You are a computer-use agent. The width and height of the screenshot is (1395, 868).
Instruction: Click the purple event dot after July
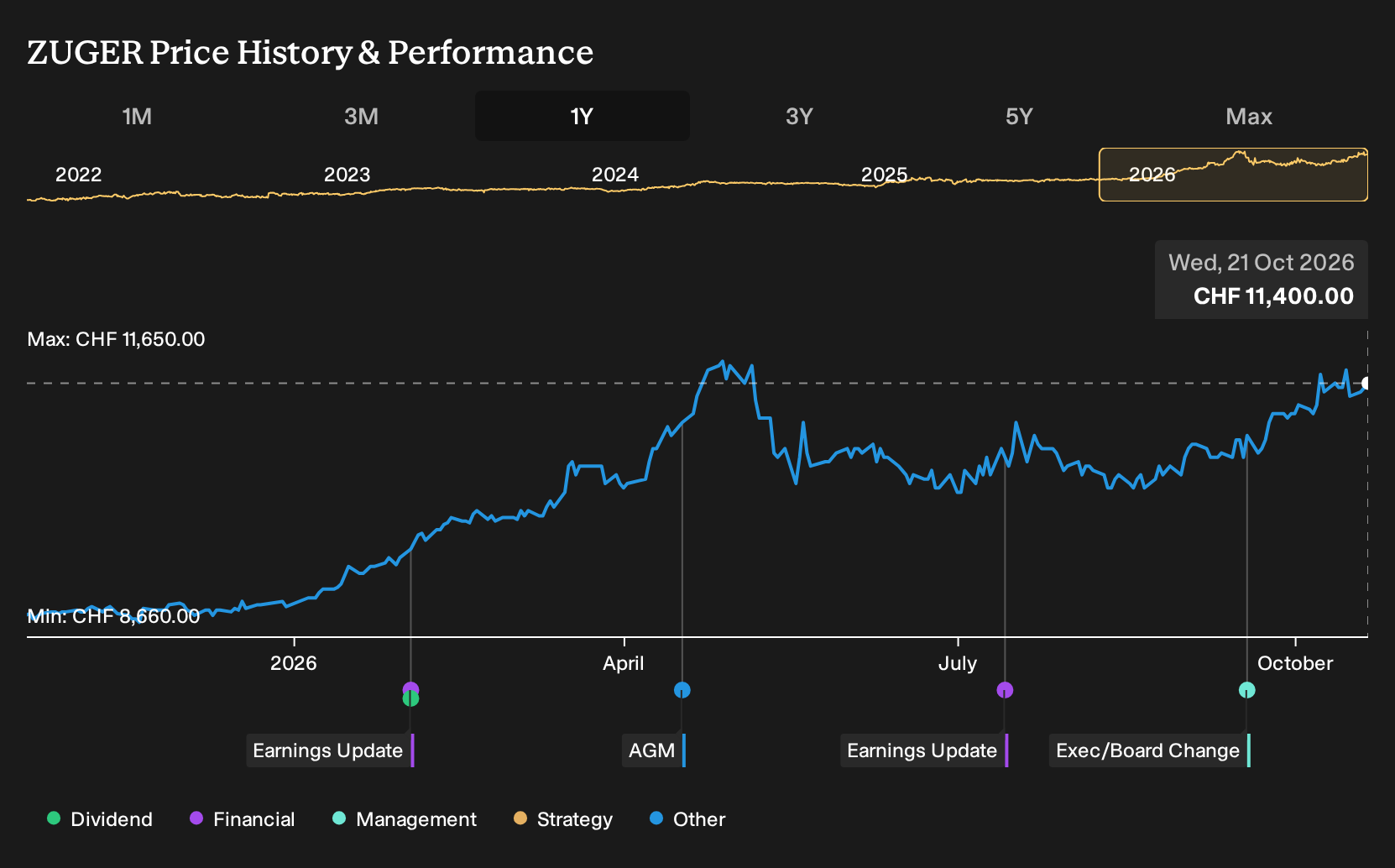tap(1005, 690)
